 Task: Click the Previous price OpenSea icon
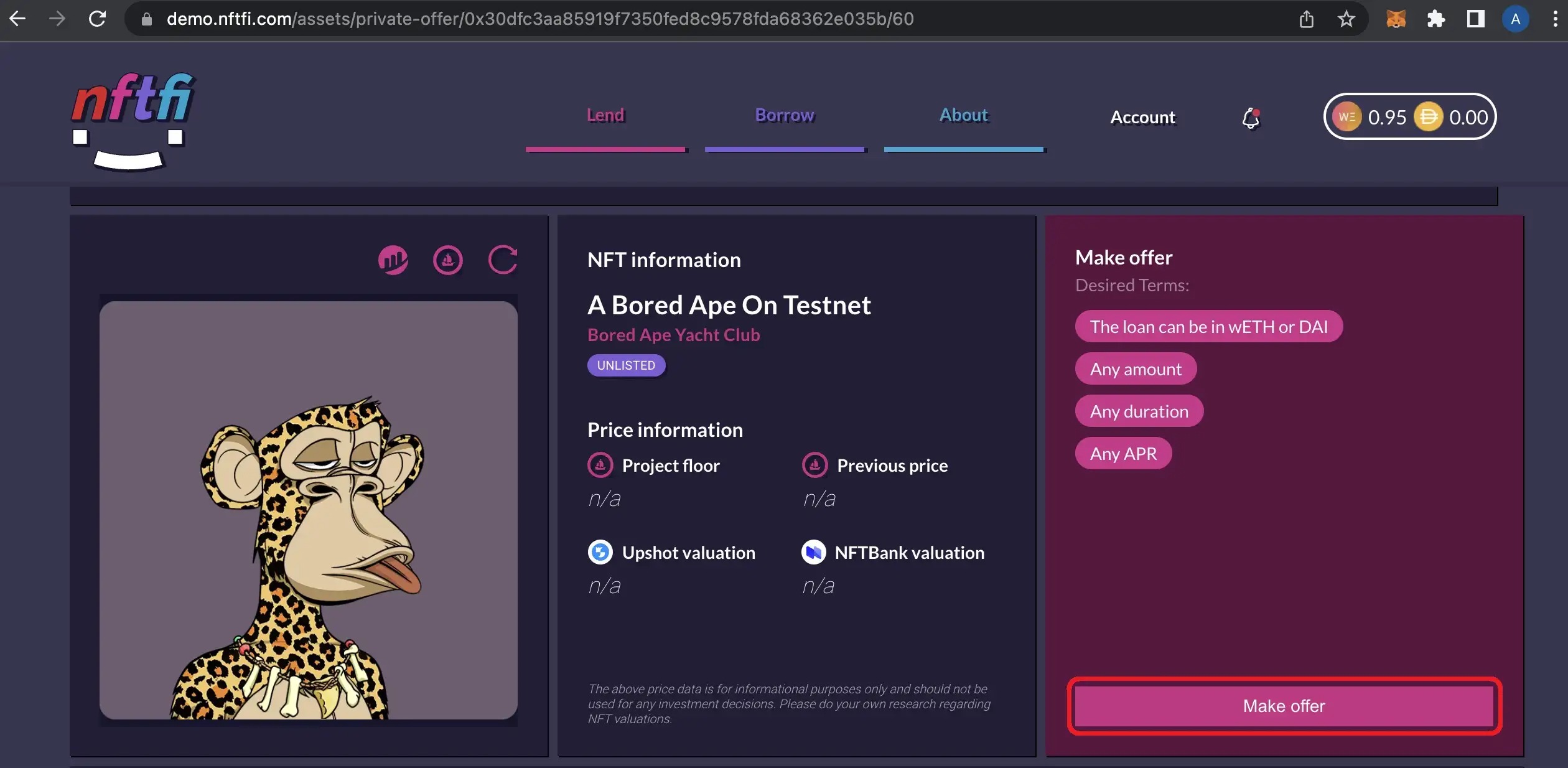click(x=815, y=465)
